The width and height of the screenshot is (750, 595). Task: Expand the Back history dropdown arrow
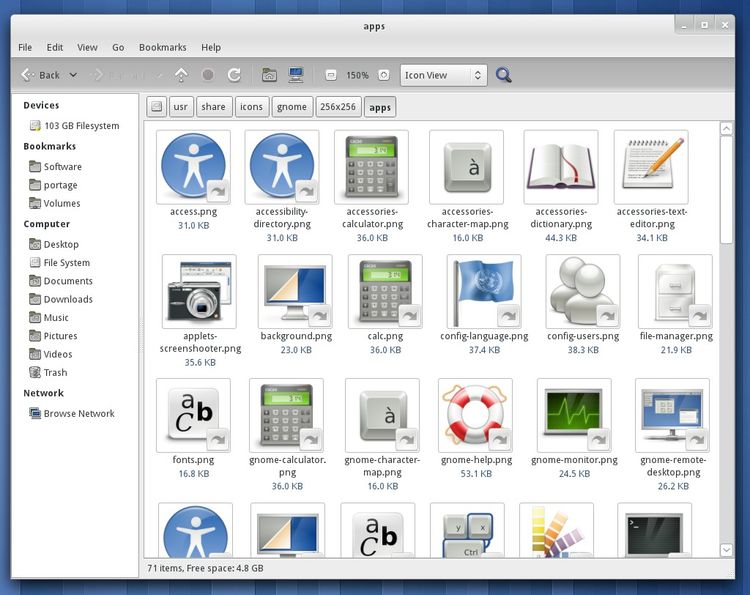(x=73, y=75)
